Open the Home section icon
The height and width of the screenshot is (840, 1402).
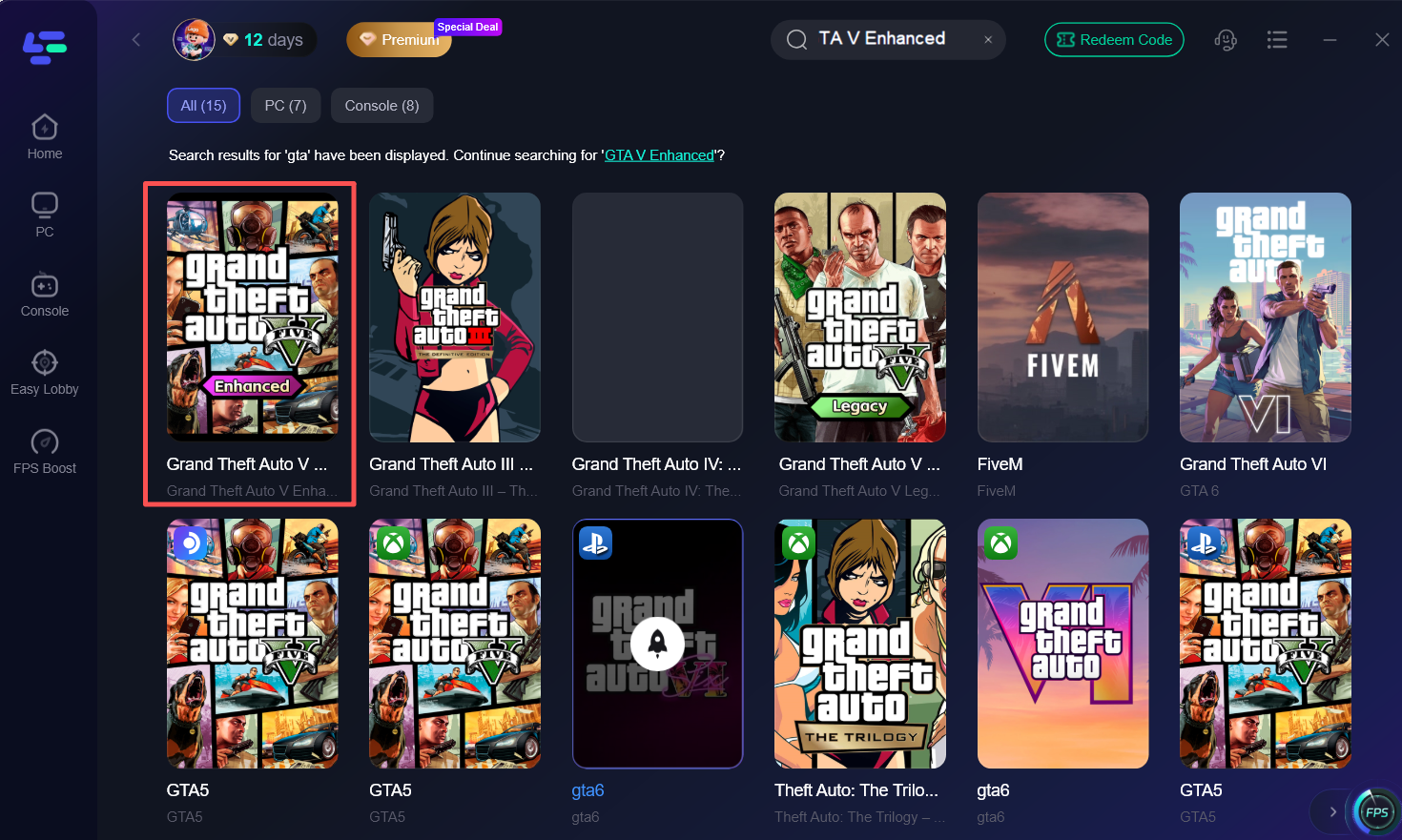45,127
